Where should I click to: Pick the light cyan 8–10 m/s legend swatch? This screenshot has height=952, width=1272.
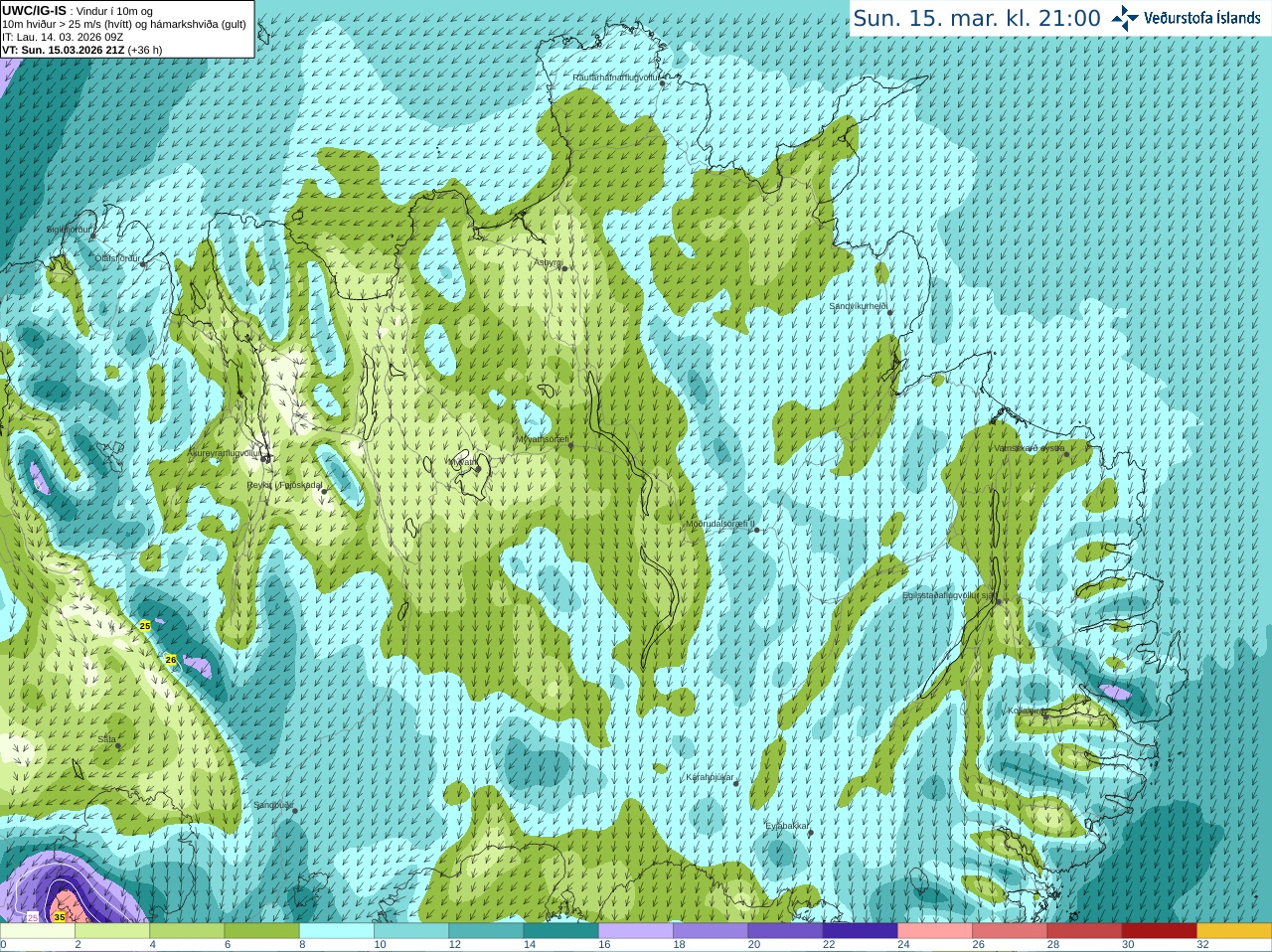click(337, 931)
